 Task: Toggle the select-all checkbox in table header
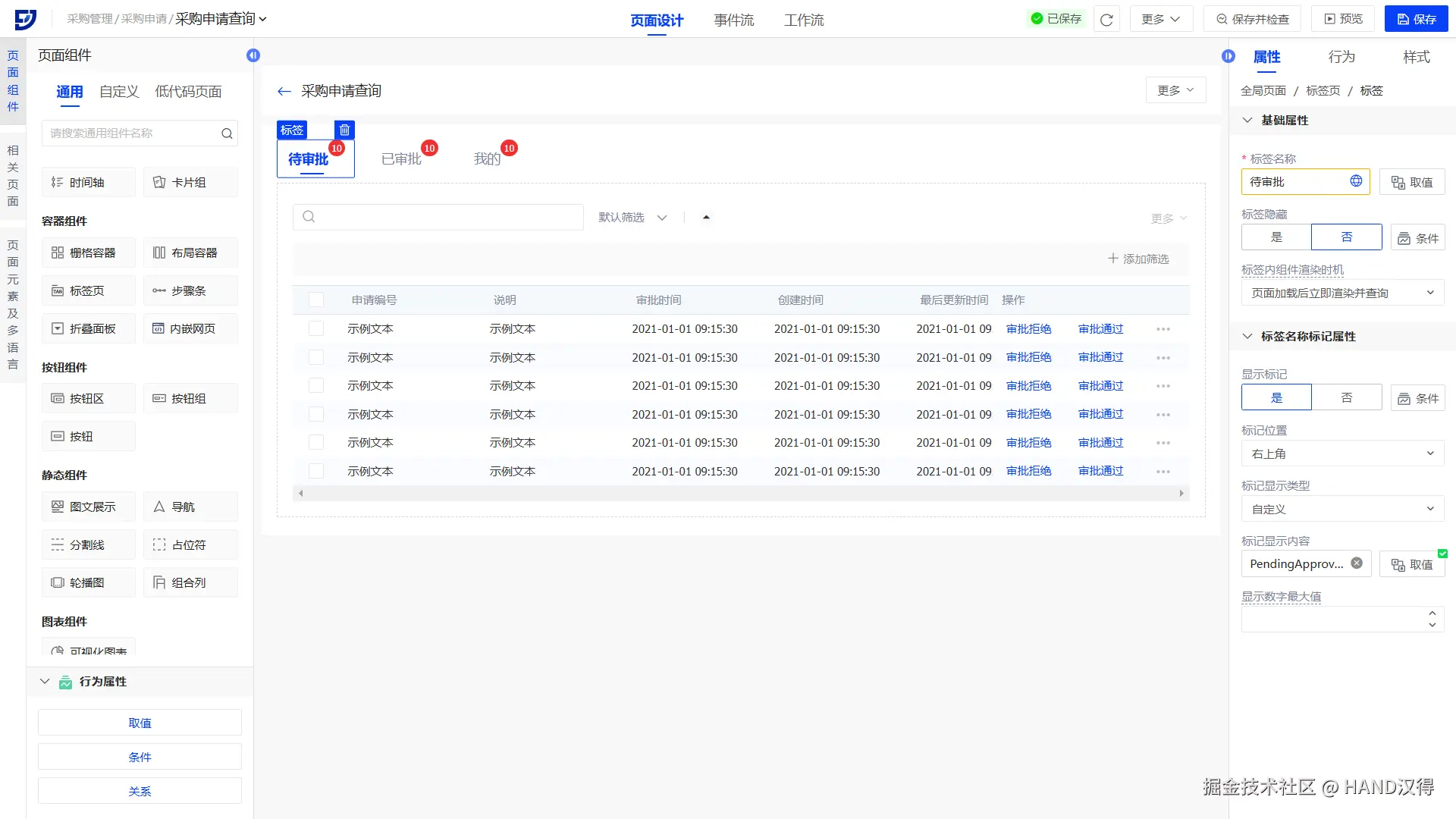point(316,300)
